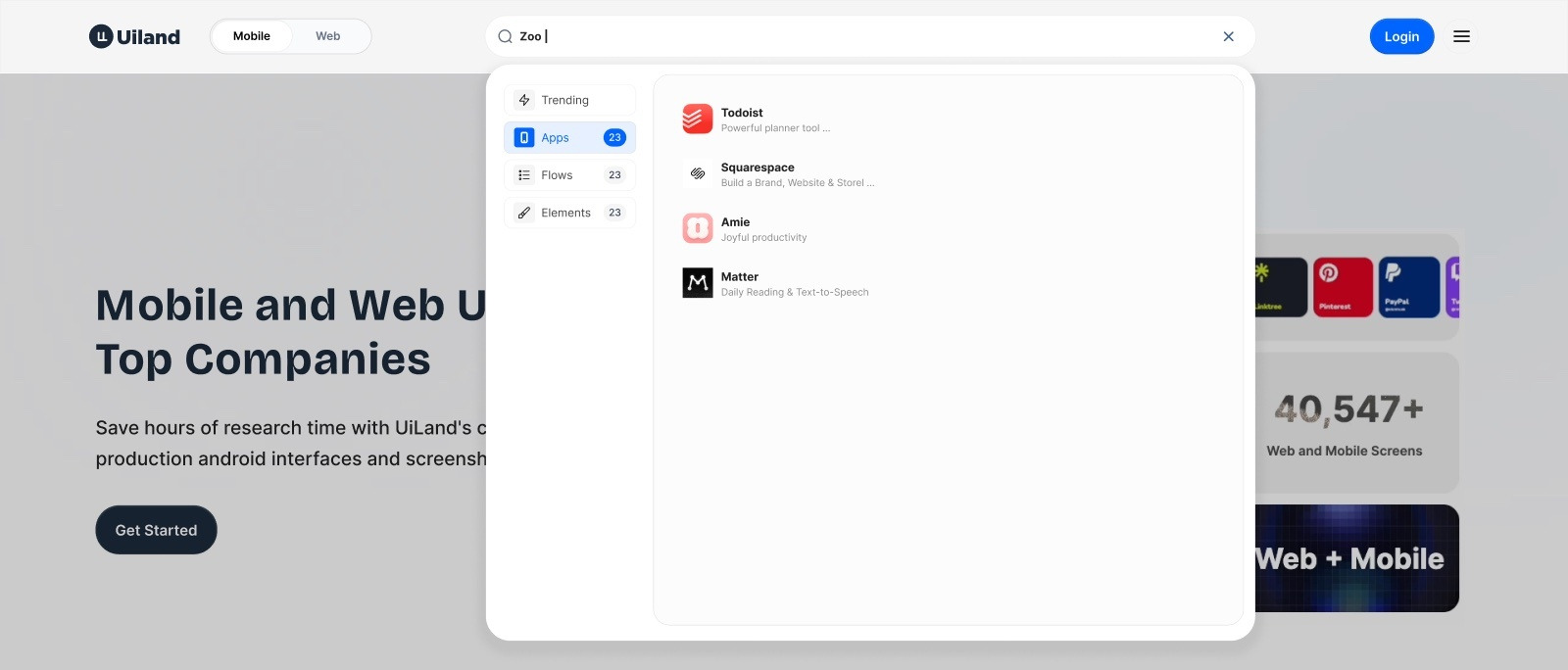Click the Elements brush icon

pos(524,213)
